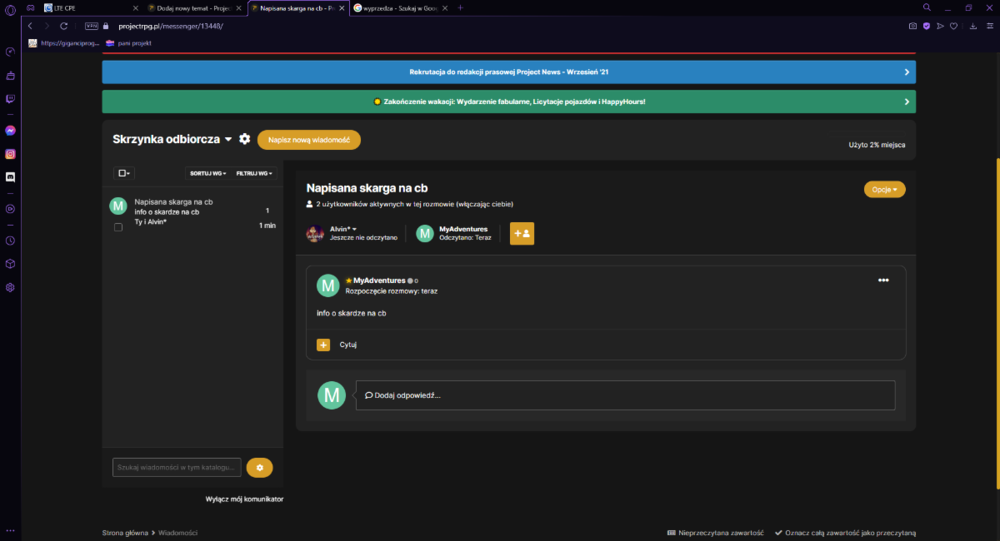This screenshot has height=541, width=1000.
Task: Open the Zakończenie wakacji announcement banner
Action: point(509,101)
